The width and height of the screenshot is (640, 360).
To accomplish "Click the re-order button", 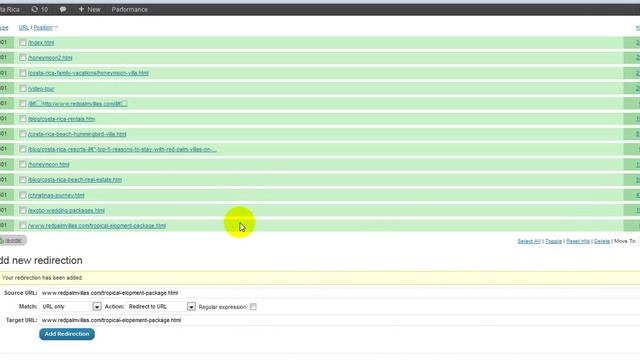I will 13,240.
